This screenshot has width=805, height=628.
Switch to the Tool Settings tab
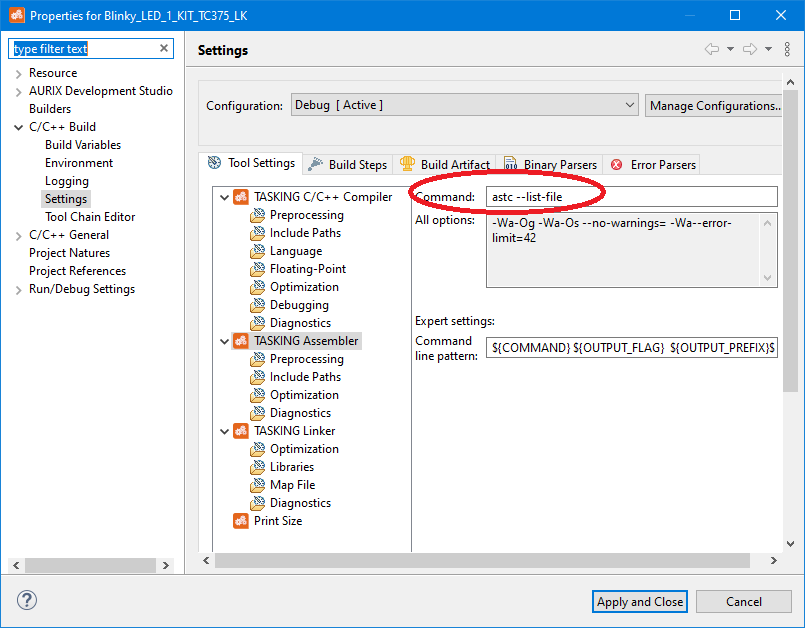(251, 163)
